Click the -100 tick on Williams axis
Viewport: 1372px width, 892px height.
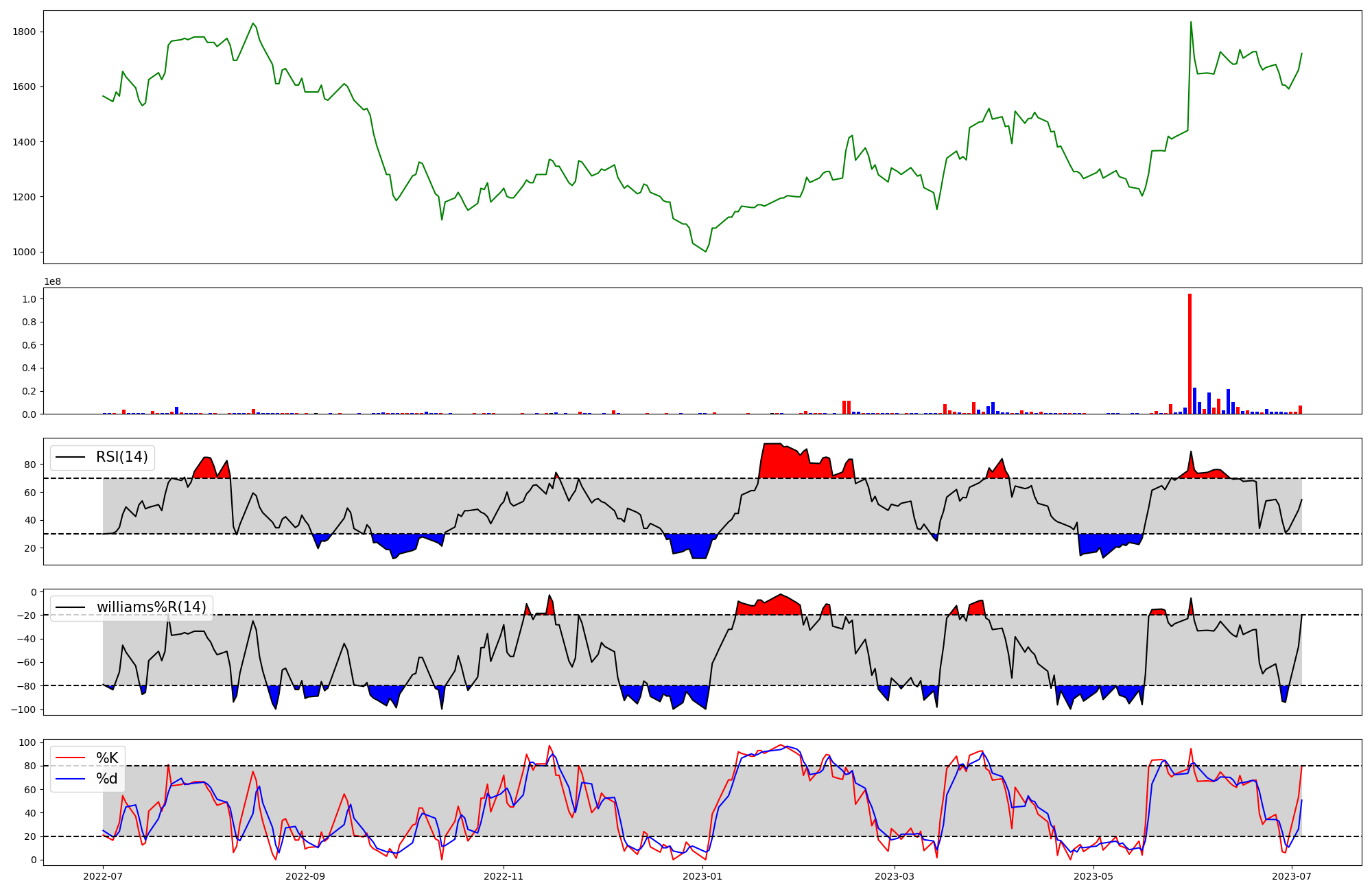pos(24,709)
